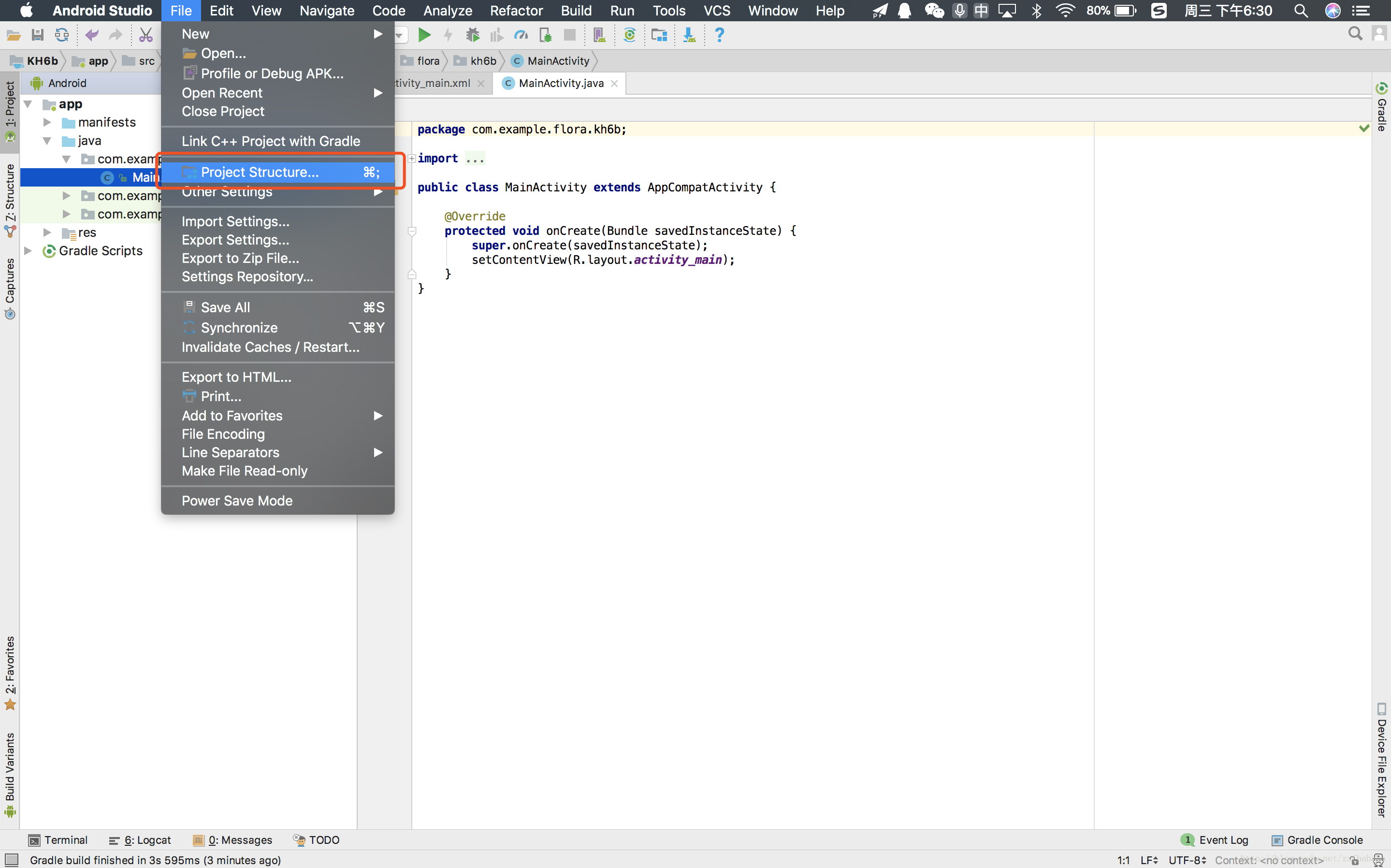Open the Favorites side panel
Image resolution: width=1391 pixels, height=868 pixels.
pyautogui.click(x=10, y=673)
